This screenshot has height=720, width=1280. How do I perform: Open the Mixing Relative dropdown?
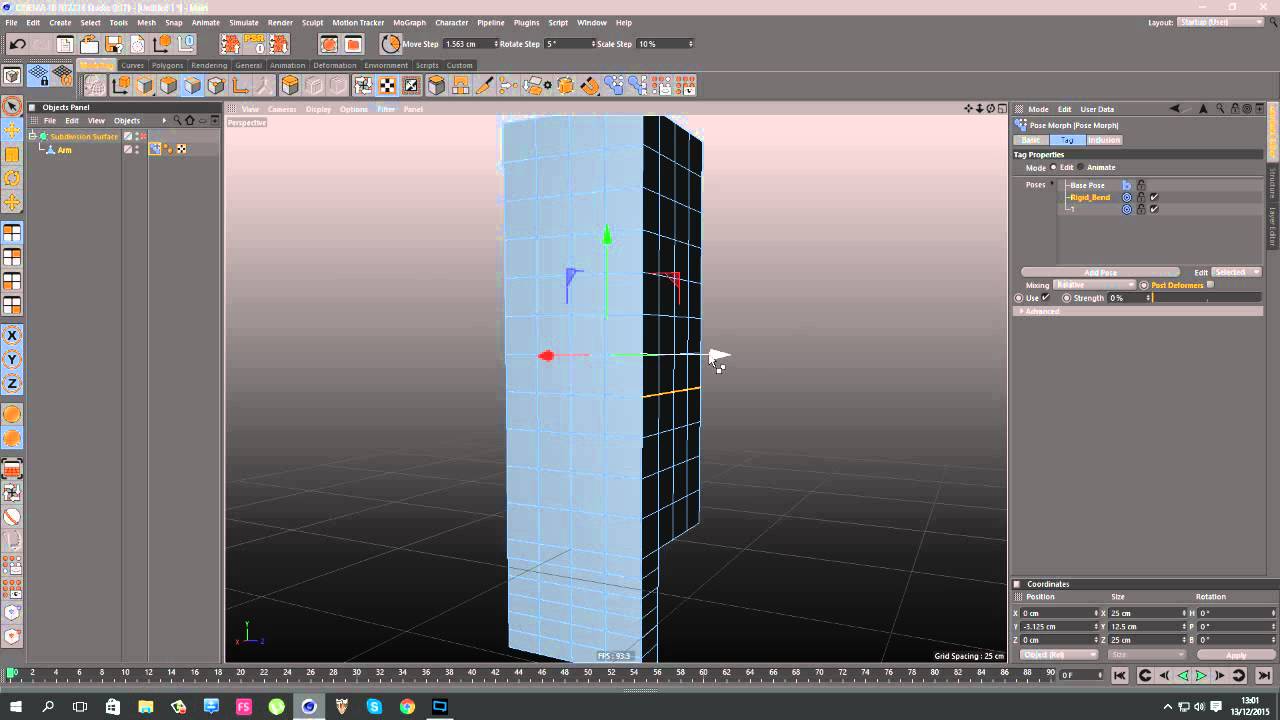(1094, 285)
